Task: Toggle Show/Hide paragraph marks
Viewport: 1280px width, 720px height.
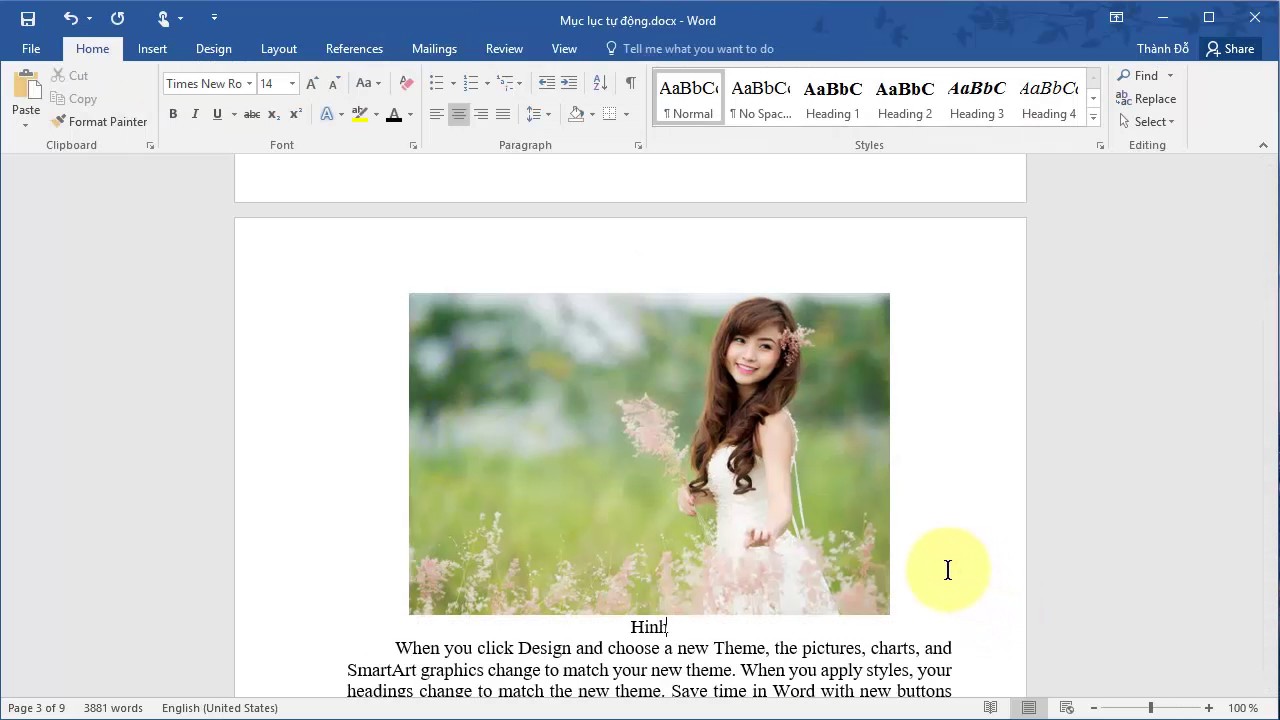Action: click(x=630, y=83)
